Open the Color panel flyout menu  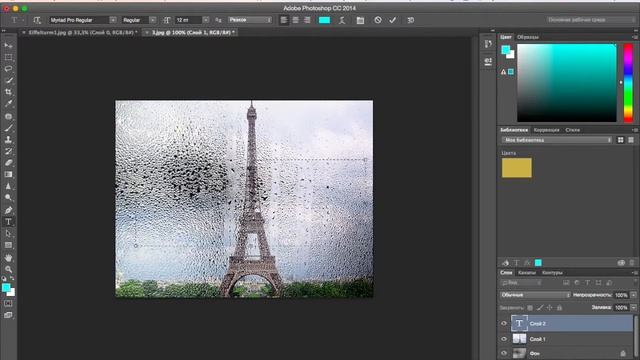coord(635,37)
